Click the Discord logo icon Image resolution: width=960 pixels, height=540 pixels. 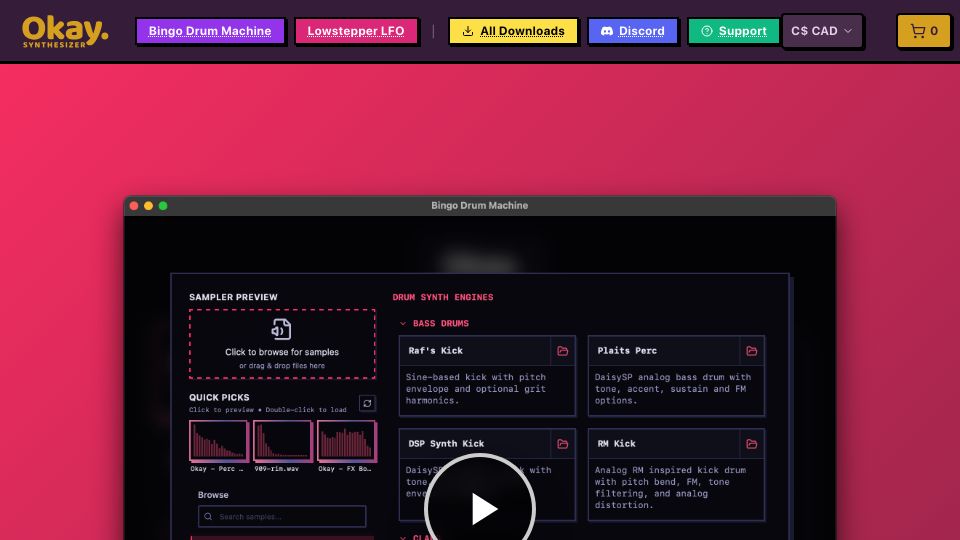tap(607, 31)
